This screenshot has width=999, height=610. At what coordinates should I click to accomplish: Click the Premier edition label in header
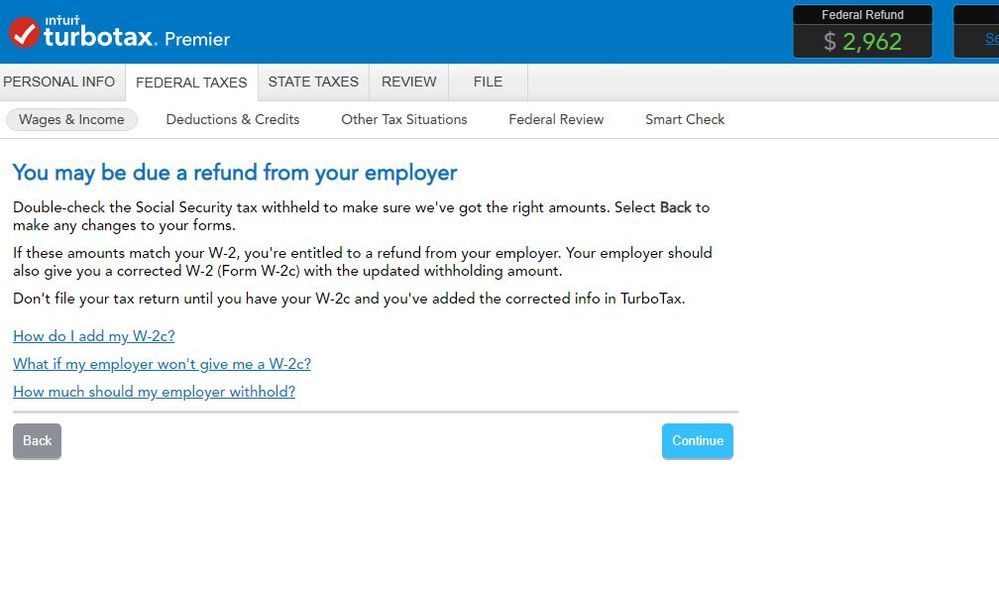point(197,39)
